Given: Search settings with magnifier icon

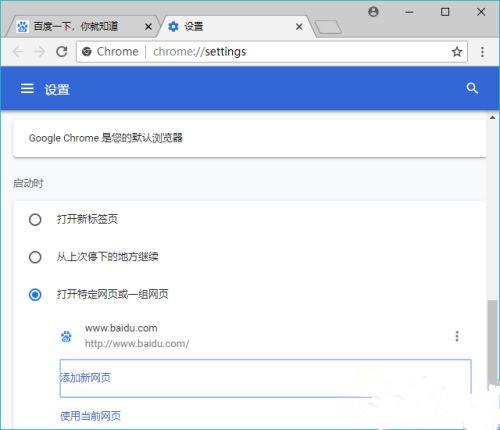Looking at the screenshot, I should (472, 88).
